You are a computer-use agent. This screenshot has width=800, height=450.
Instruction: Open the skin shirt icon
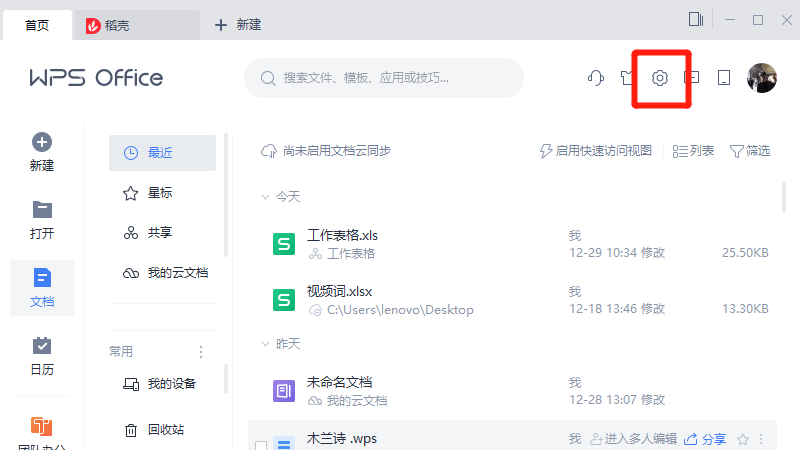627,78
